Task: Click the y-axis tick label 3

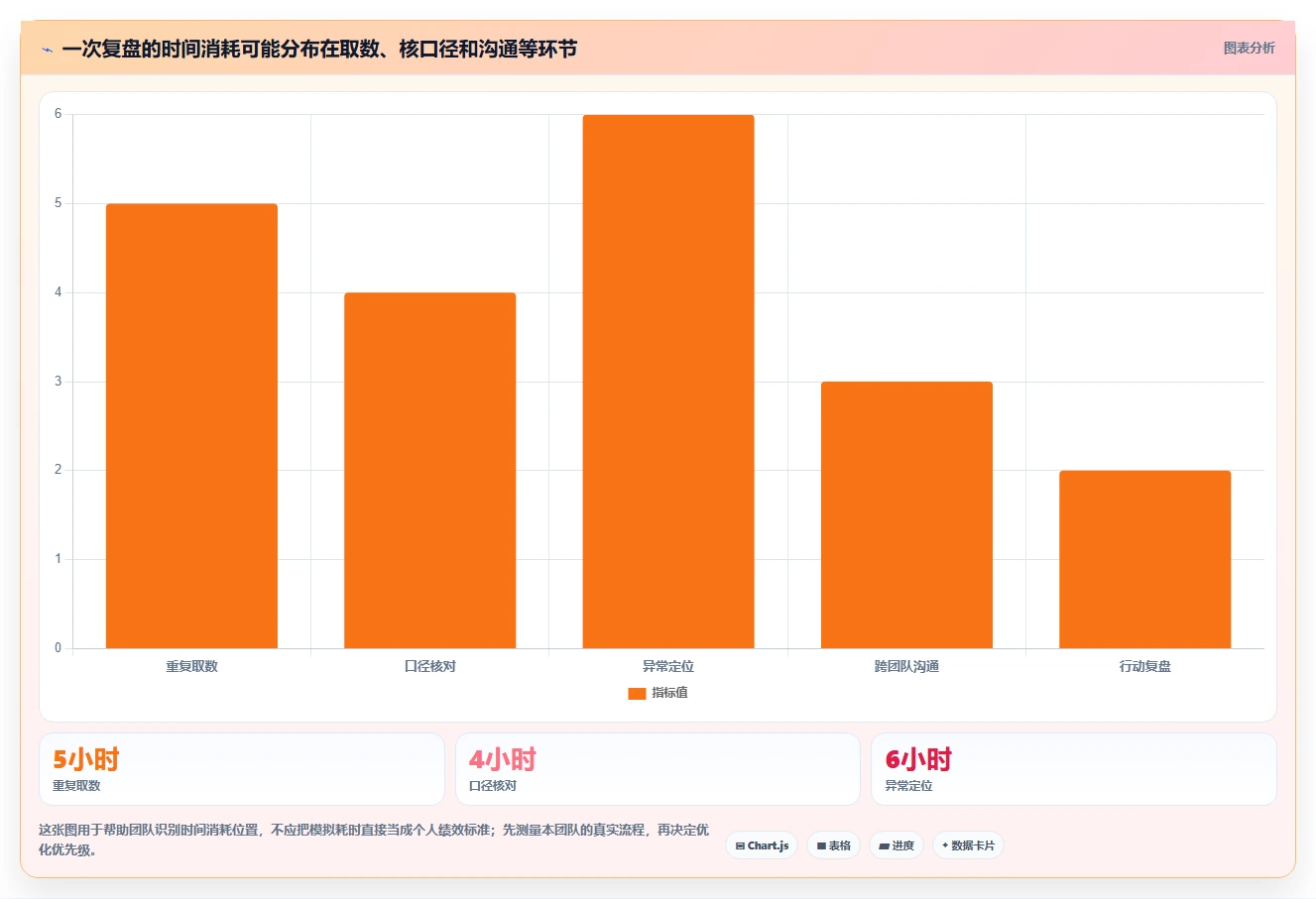Action: pyautogui.click(x=58, y=382)
